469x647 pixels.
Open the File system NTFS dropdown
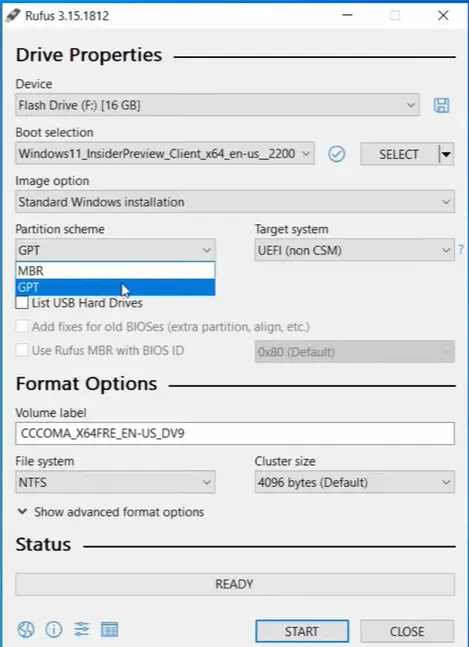coord(115,482)
